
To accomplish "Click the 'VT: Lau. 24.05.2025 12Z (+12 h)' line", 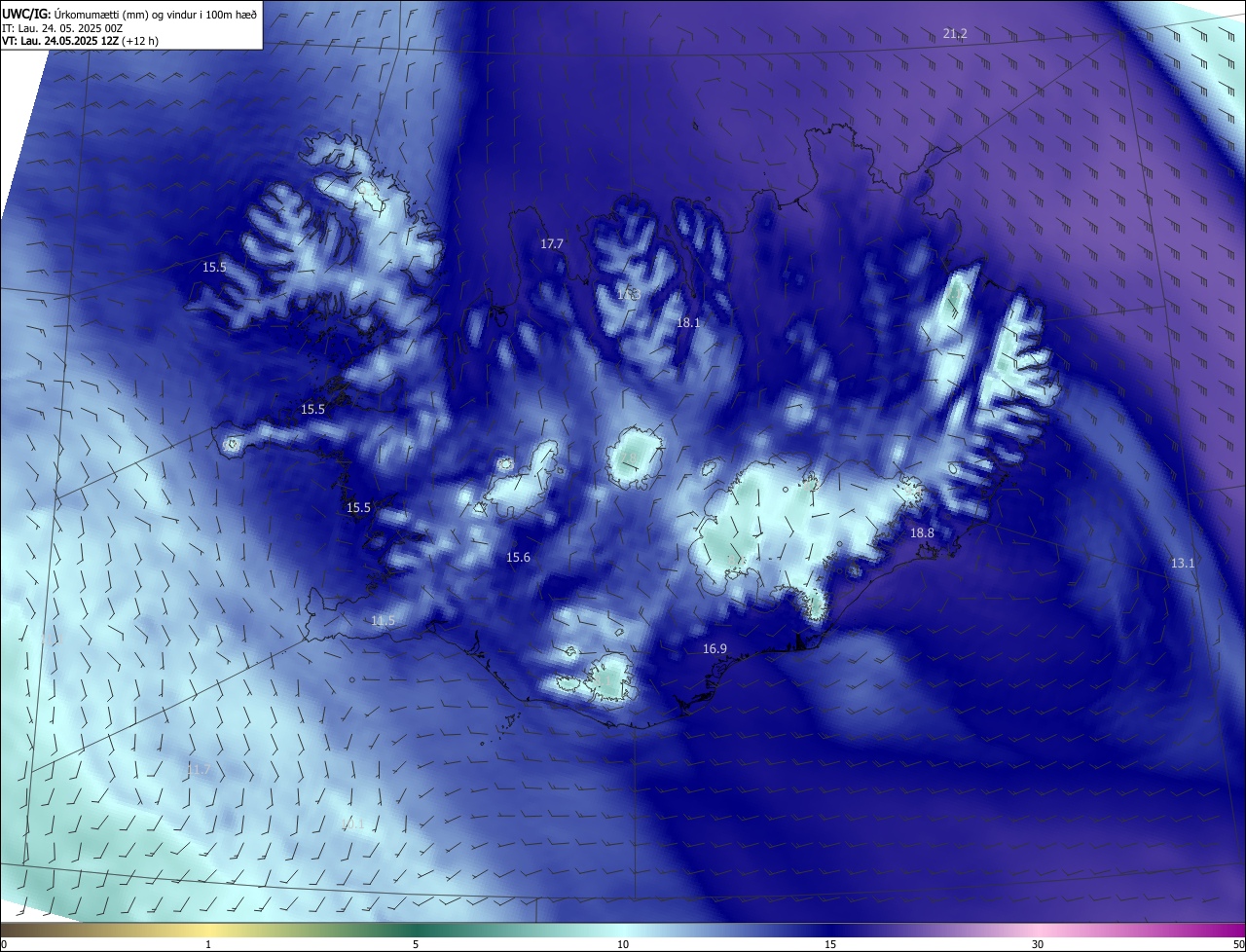I will (x=80, y=41).
